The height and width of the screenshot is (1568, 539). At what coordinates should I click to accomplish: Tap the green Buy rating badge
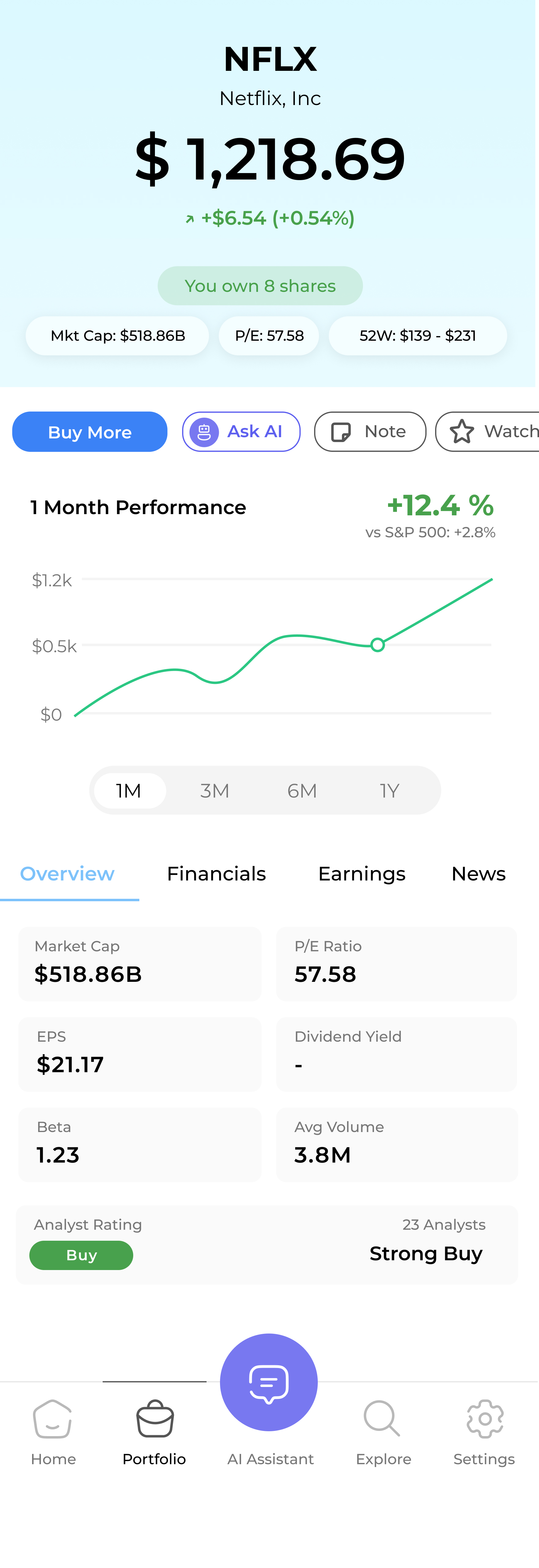(x=82, y=1255)
